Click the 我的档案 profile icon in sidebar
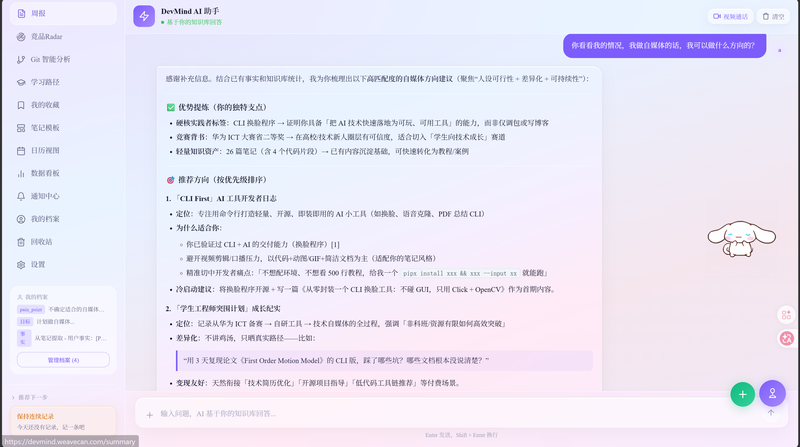 (21, 219)
